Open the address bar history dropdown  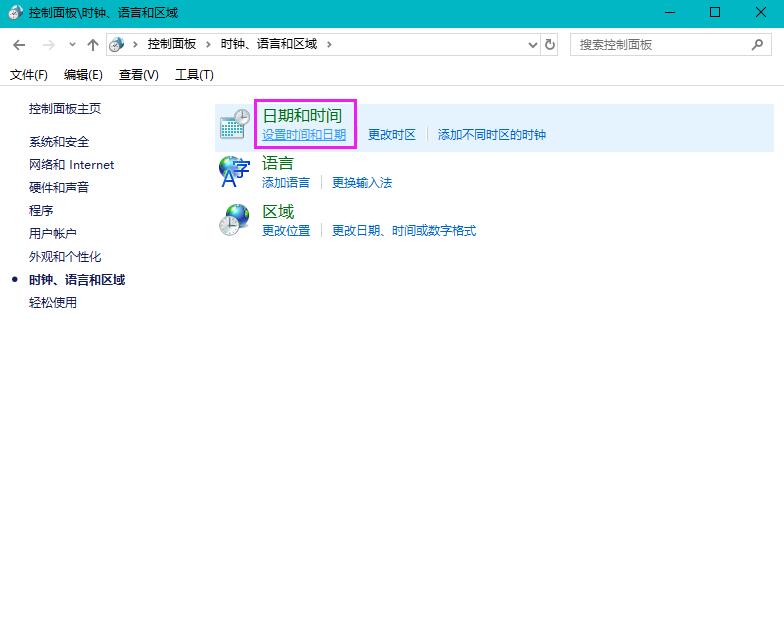pyautogui.click(x=532, y=45)
